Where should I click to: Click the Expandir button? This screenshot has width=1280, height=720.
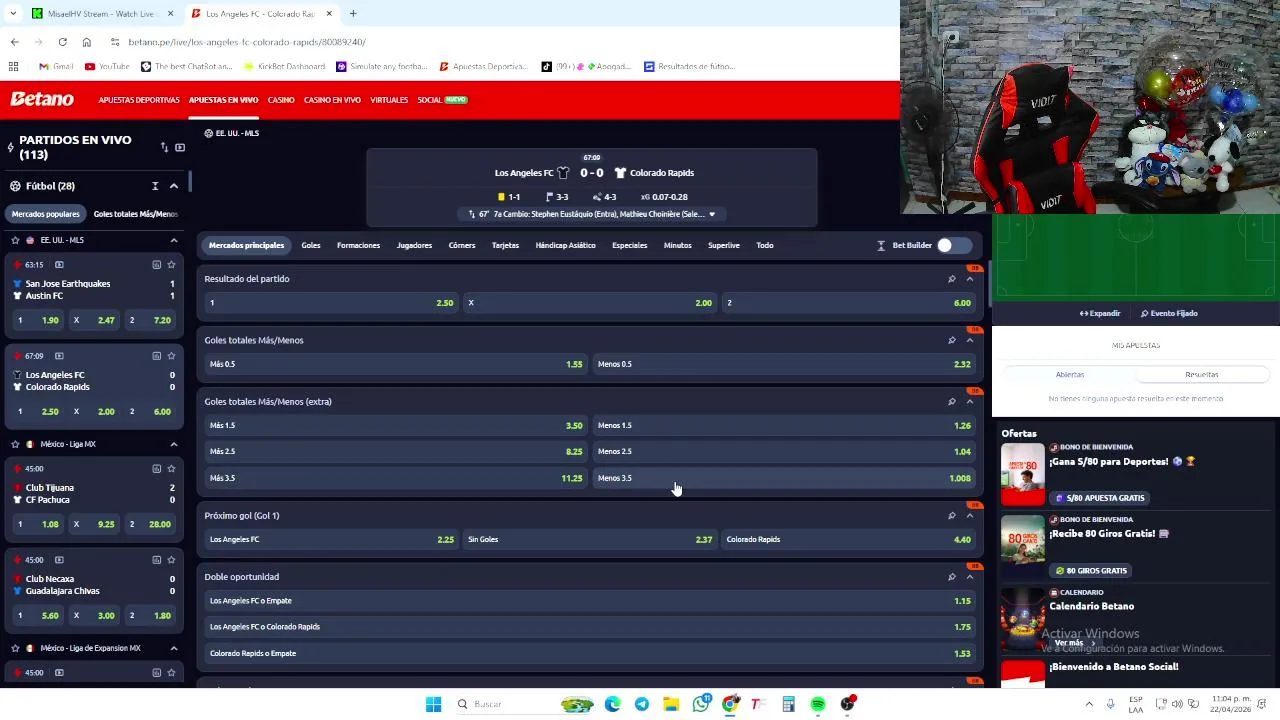pyautogui.click(x=1100, y=313)
